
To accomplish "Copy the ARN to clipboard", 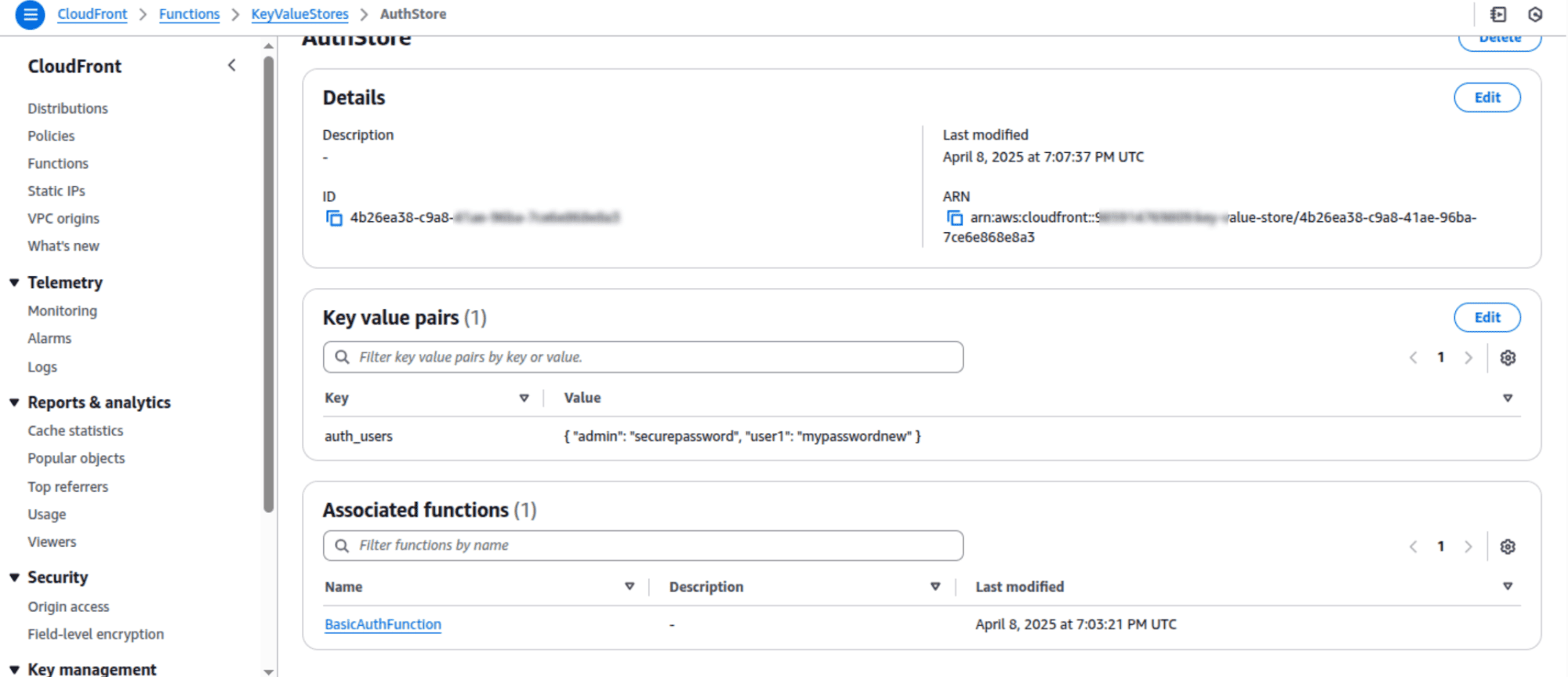I will click(x=954, y=218).
